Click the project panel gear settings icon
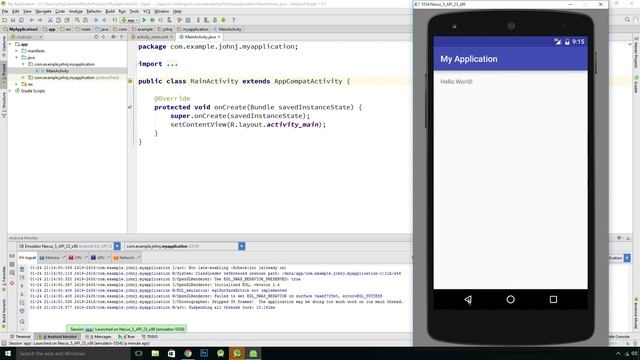640x360 pixels. 113,37
